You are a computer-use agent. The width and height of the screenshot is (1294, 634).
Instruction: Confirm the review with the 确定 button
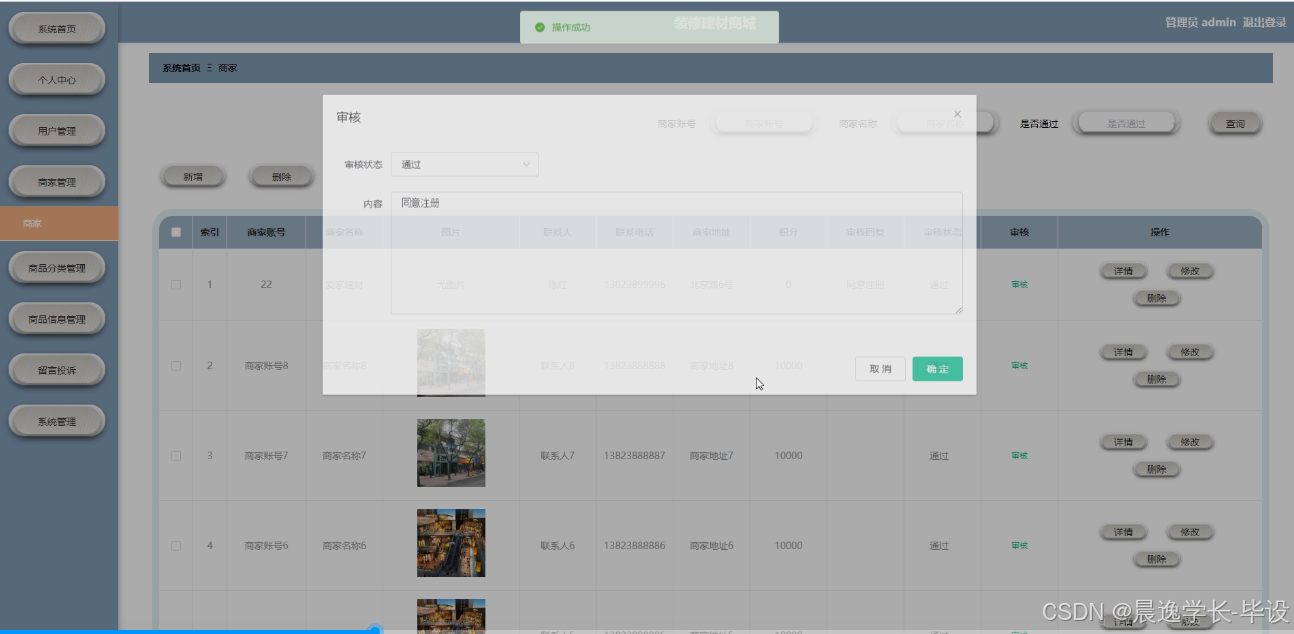click(937, 369)
